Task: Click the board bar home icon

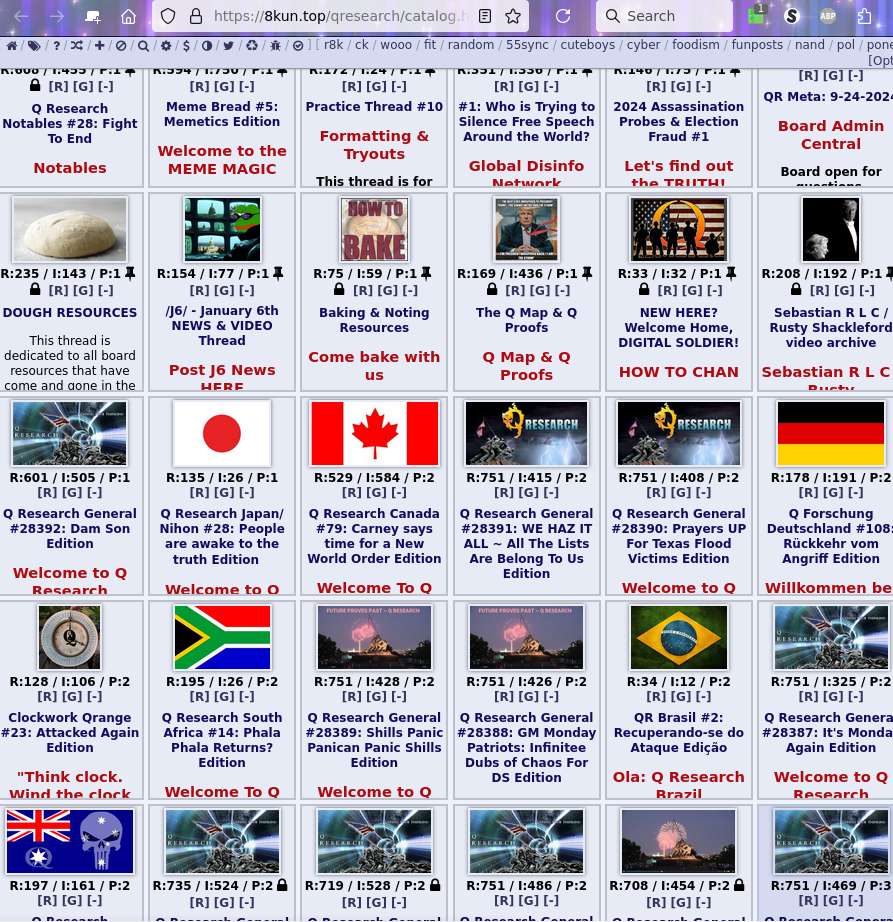Action: (x=12, y=45)
